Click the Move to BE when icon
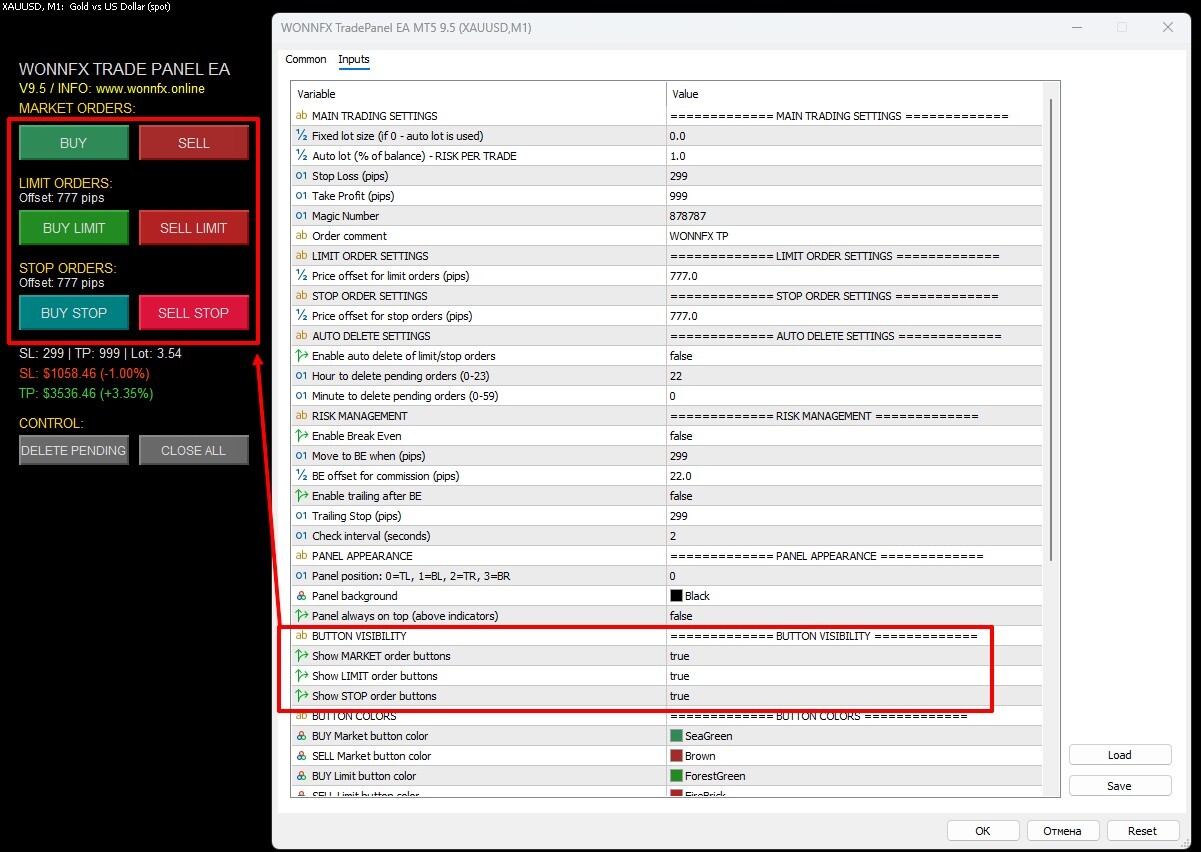 point(301,456)
